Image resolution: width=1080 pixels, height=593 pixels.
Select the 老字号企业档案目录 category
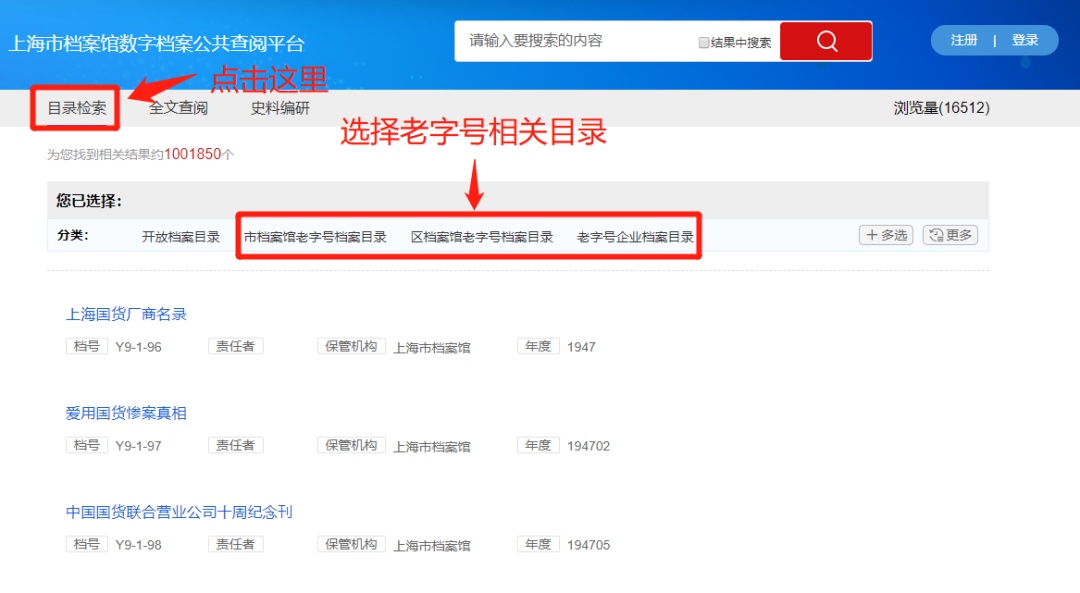click(x=635, y=237)
